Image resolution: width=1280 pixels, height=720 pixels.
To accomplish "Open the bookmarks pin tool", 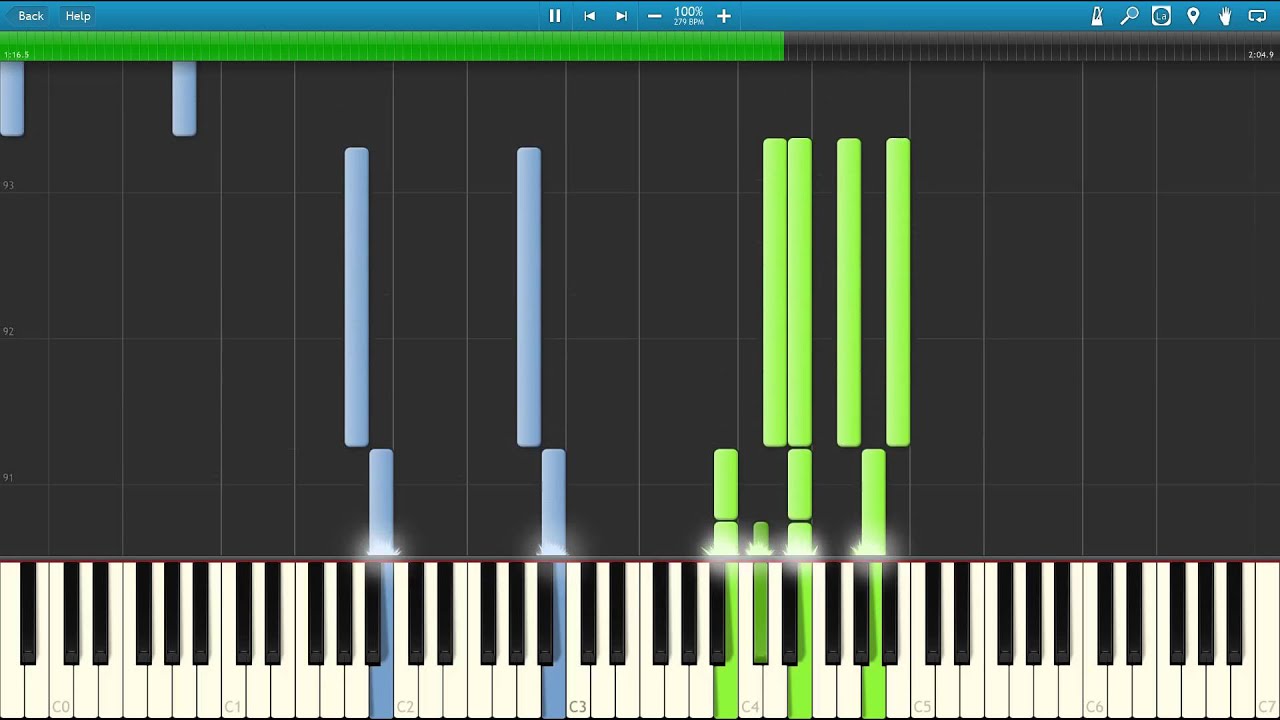I will (1193, 16).
